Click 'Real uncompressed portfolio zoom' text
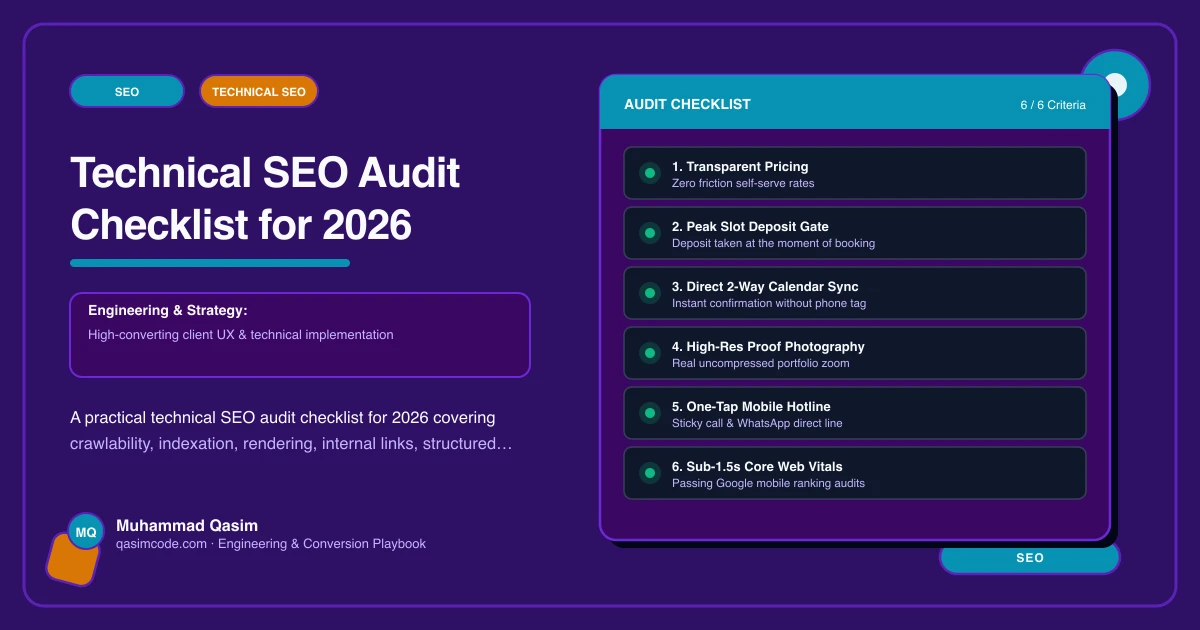1200x630 pixels. point(760,364)
